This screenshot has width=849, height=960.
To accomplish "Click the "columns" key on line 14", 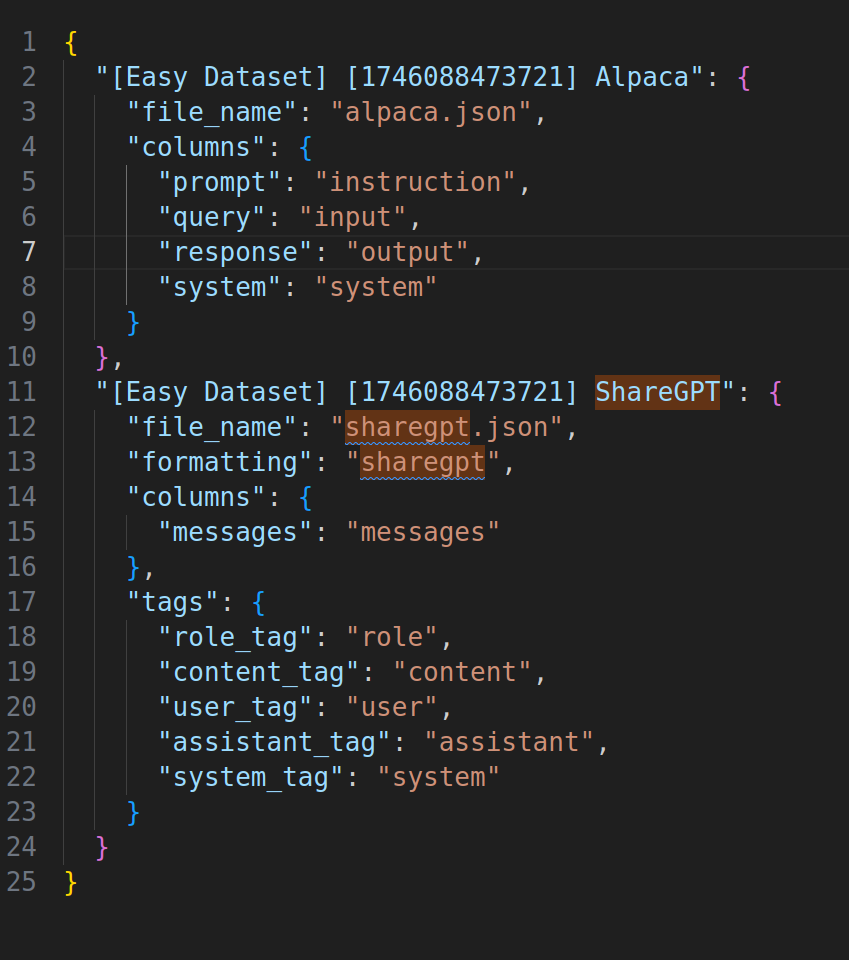I will pos(196,497).
